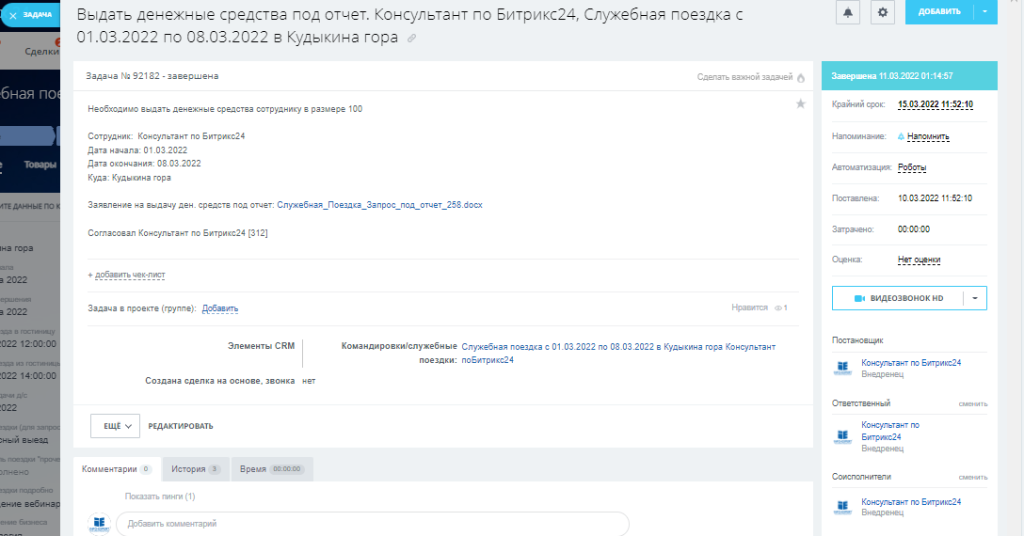This screenshot has height=536, width=1024.
Task: Click Добавить link for project group
Action: click(220, 308)
